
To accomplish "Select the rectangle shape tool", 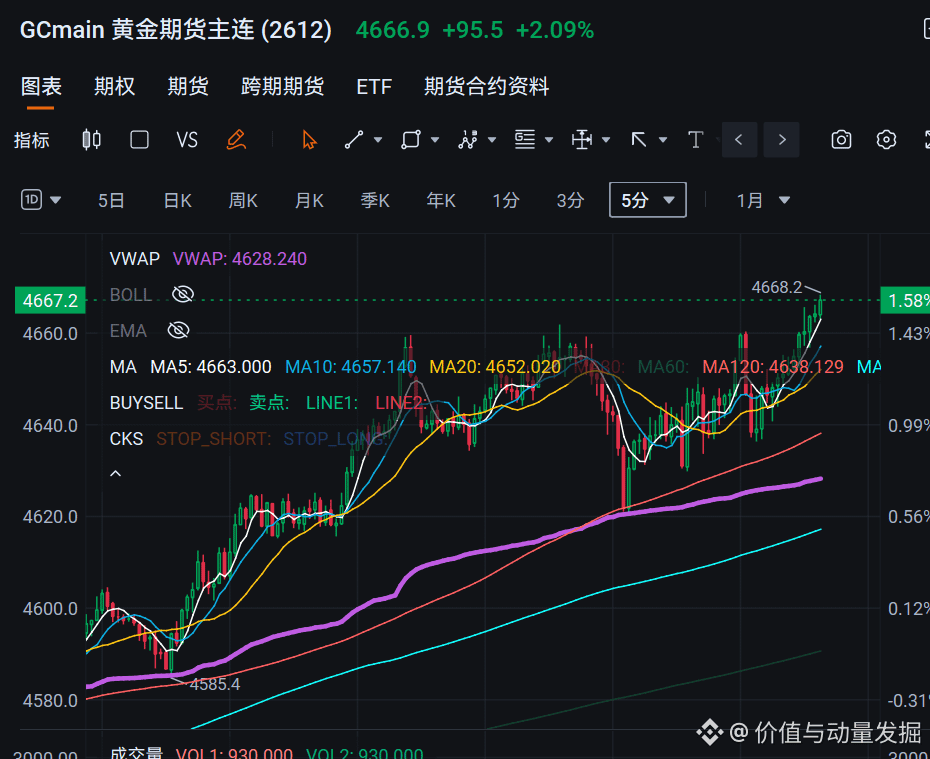I will pyautogui.click(x=411, y=140).
